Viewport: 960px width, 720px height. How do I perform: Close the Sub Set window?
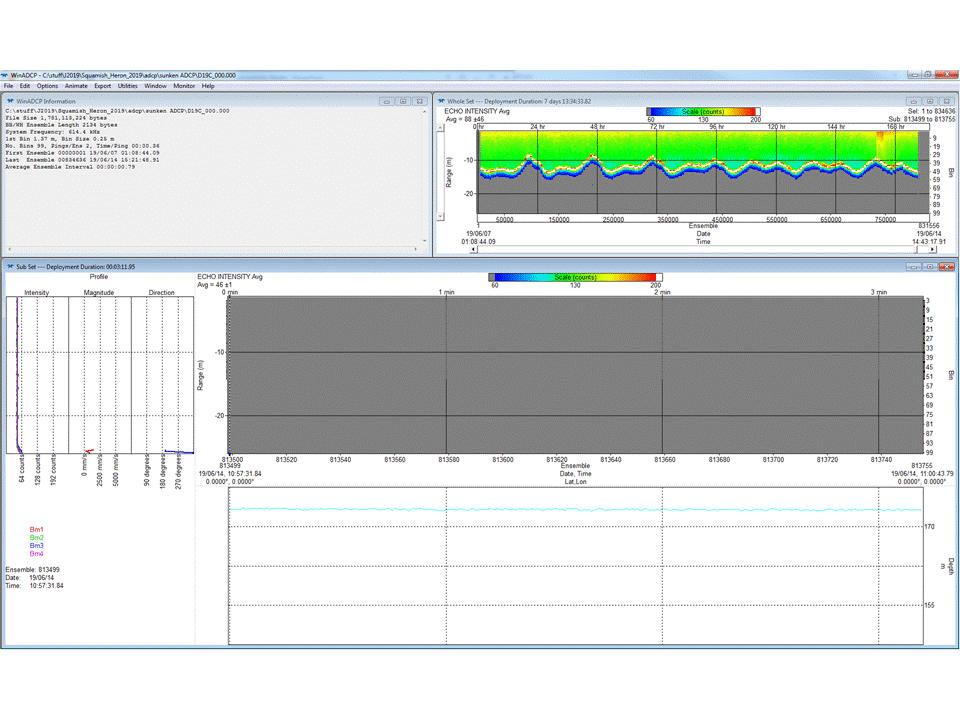[947, 267]
